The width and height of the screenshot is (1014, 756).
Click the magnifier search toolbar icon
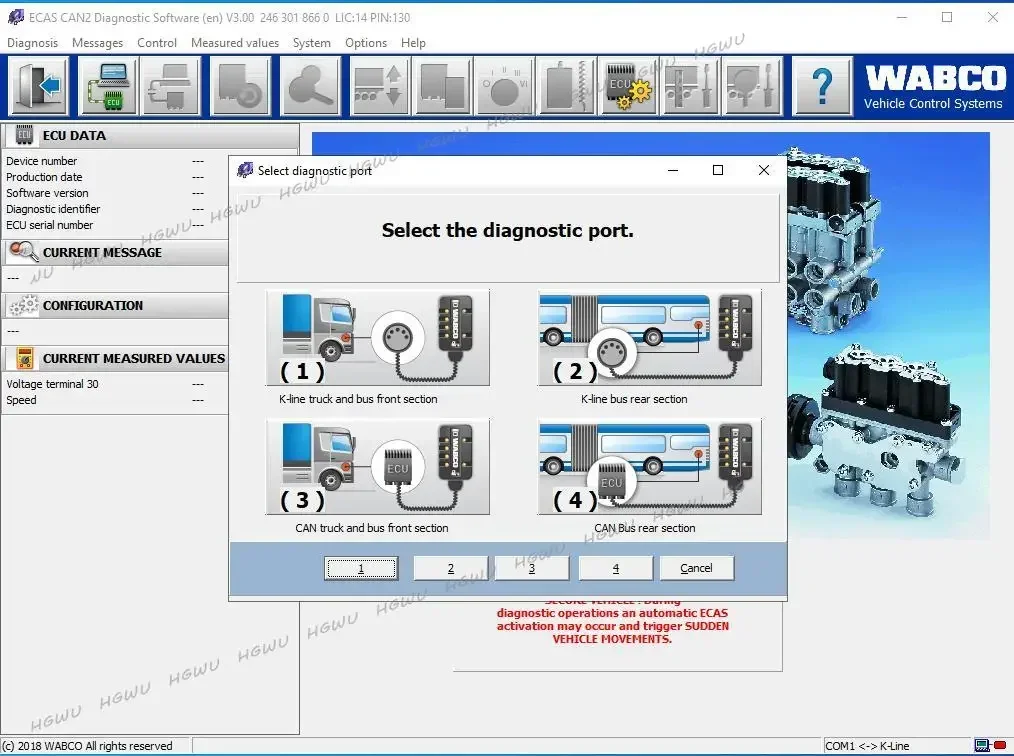coord(310,86)
